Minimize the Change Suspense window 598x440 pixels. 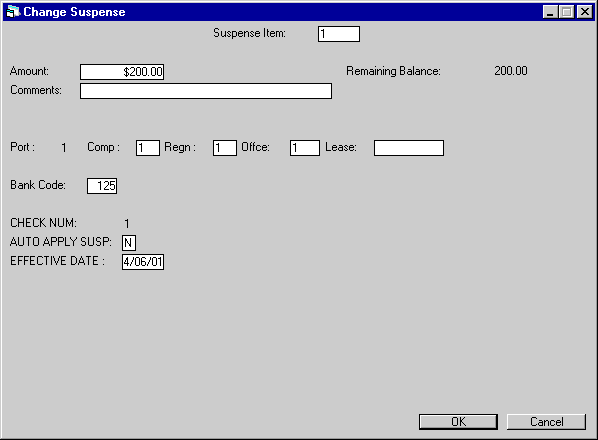click(x=550, y=12)
